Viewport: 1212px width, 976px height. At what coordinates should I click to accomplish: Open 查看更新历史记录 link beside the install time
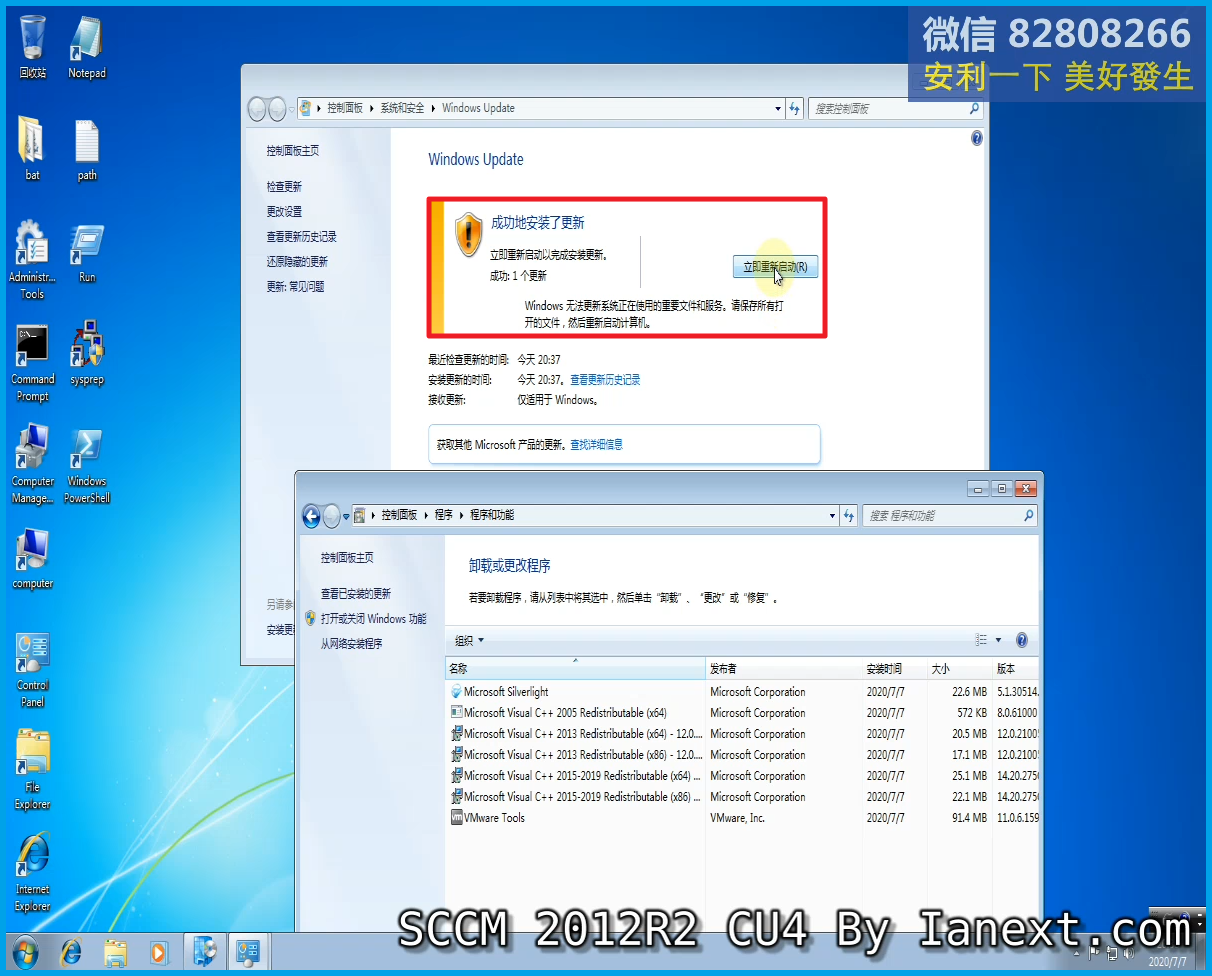605,380
